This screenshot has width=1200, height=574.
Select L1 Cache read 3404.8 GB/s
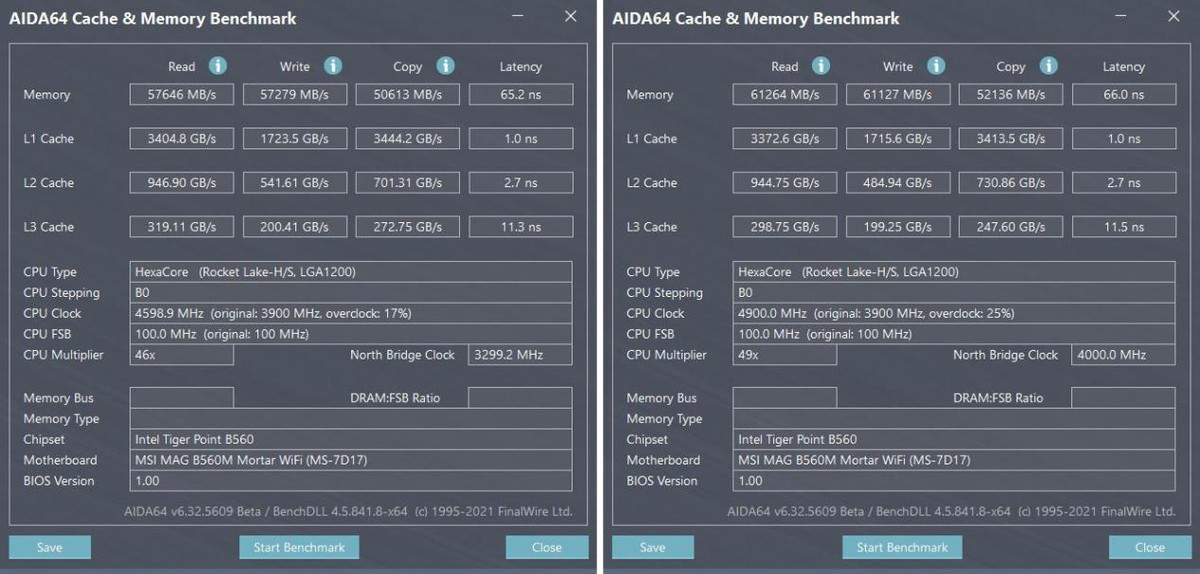tap(182, 138)
